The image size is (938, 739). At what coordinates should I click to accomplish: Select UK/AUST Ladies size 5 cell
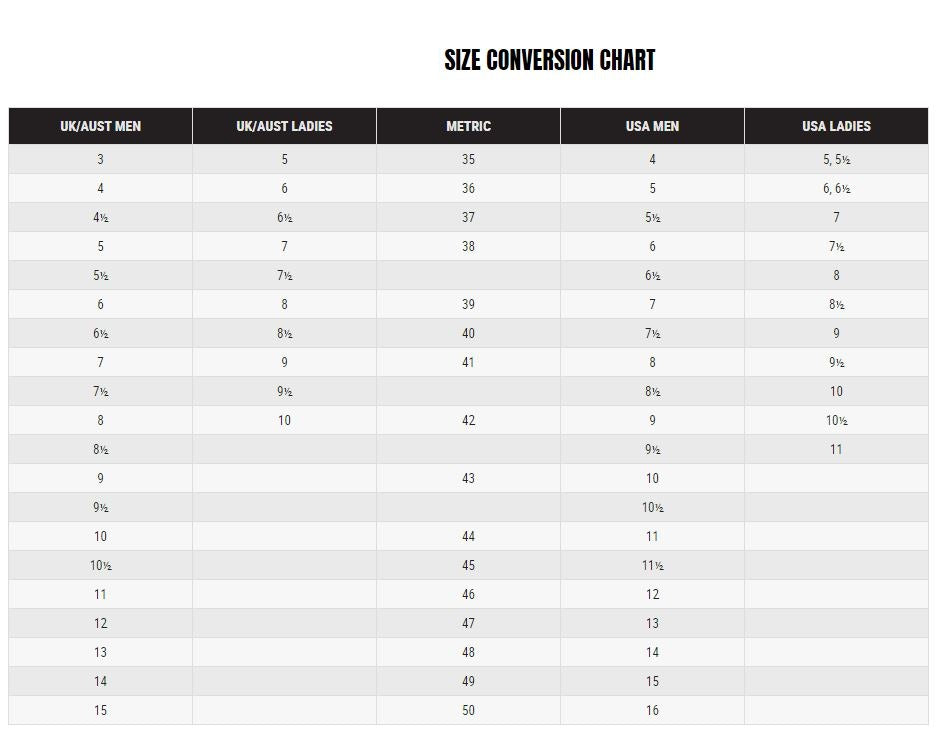click(x=284, y=159)
